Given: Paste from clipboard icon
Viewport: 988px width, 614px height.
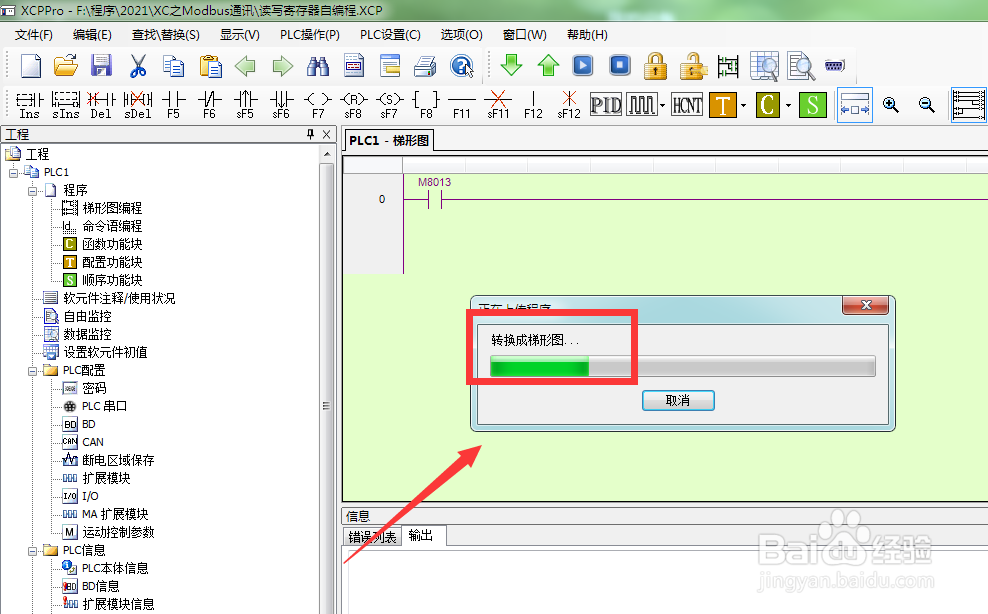Looking at the screenshot, I should [x=210, y=66].
